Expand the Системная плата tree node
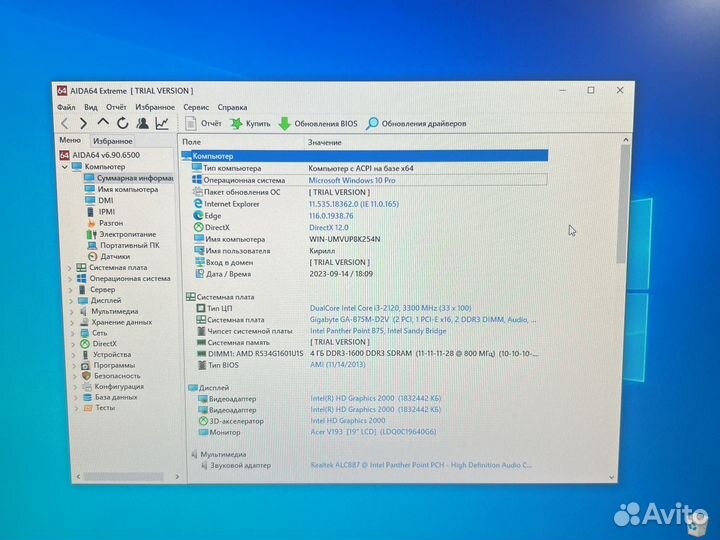Viewport: 720px width, 540px height. click(x=70, y=268)
